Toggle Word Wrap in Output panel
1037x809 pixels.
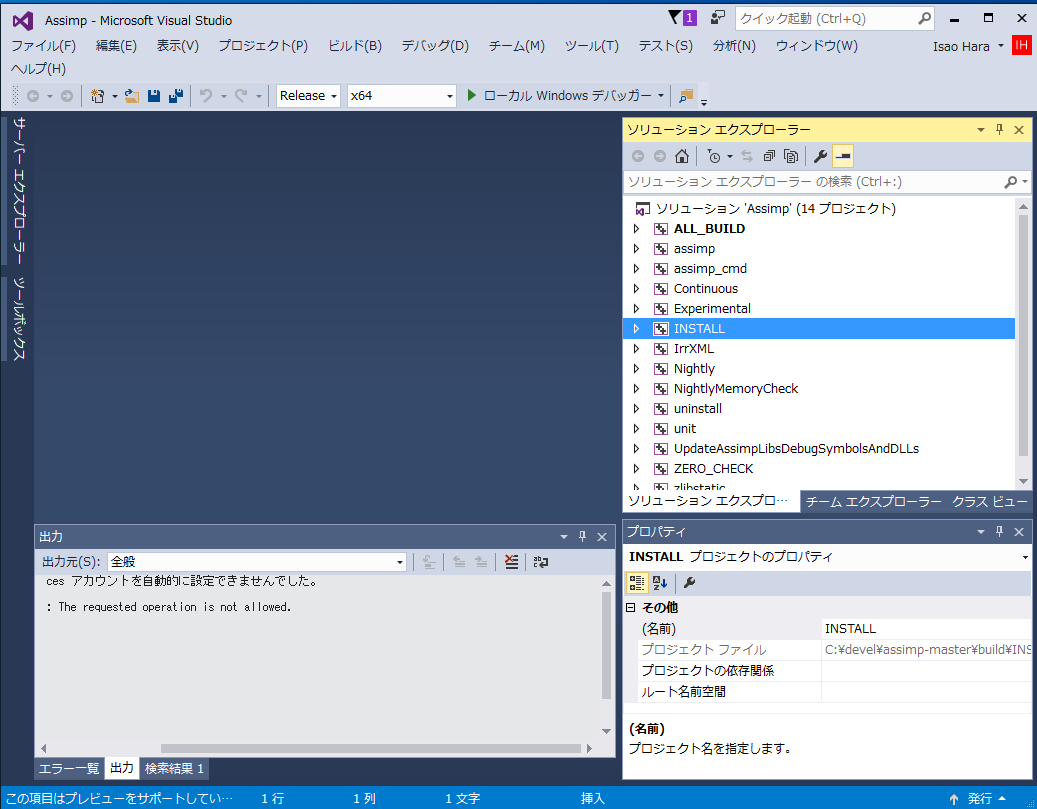point(541,562)
